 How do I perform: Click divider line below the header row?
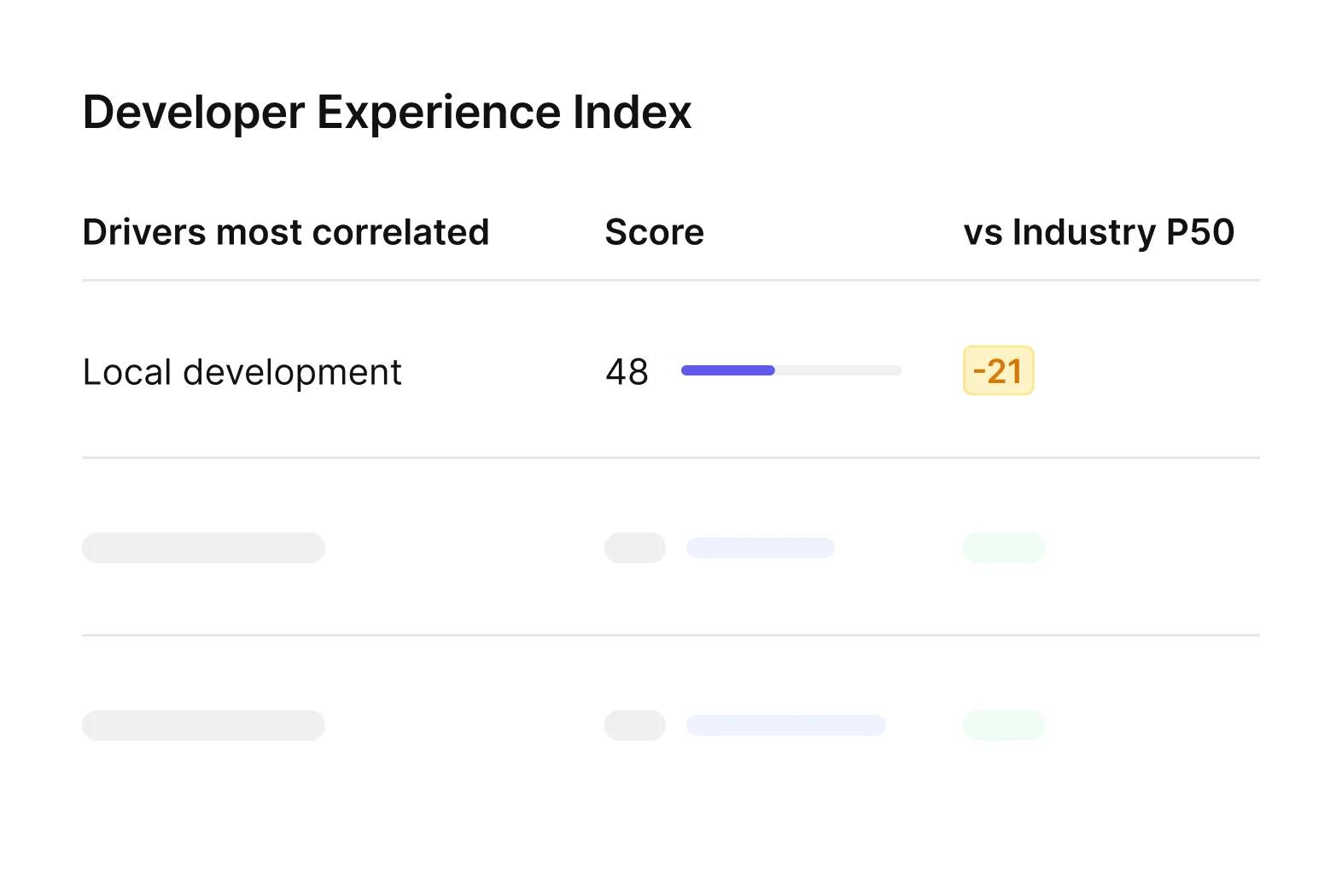671,280
